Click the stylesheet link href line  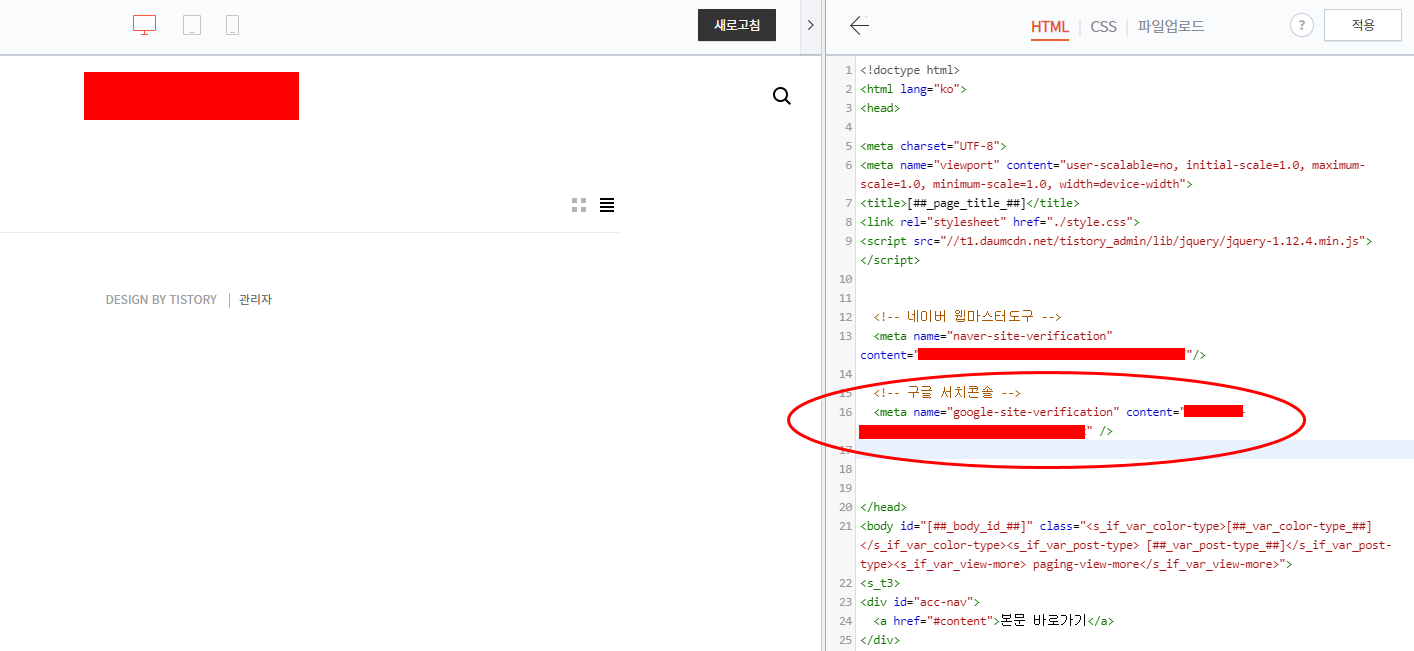click(1000, 222)
